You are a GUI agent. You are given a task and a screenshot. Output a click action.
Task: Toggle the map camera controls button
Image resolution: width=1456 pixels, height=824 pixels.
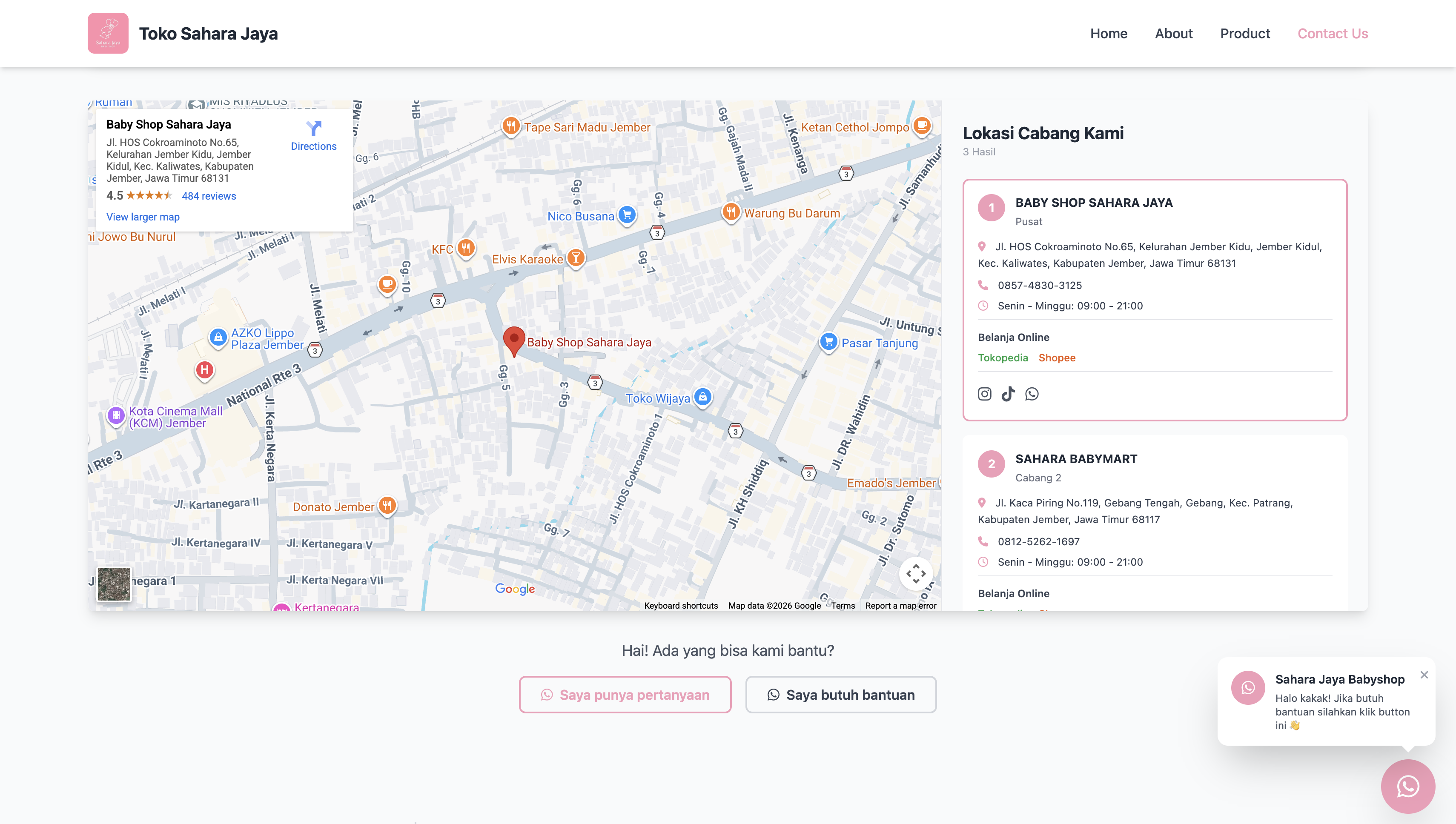click(916, 574)
